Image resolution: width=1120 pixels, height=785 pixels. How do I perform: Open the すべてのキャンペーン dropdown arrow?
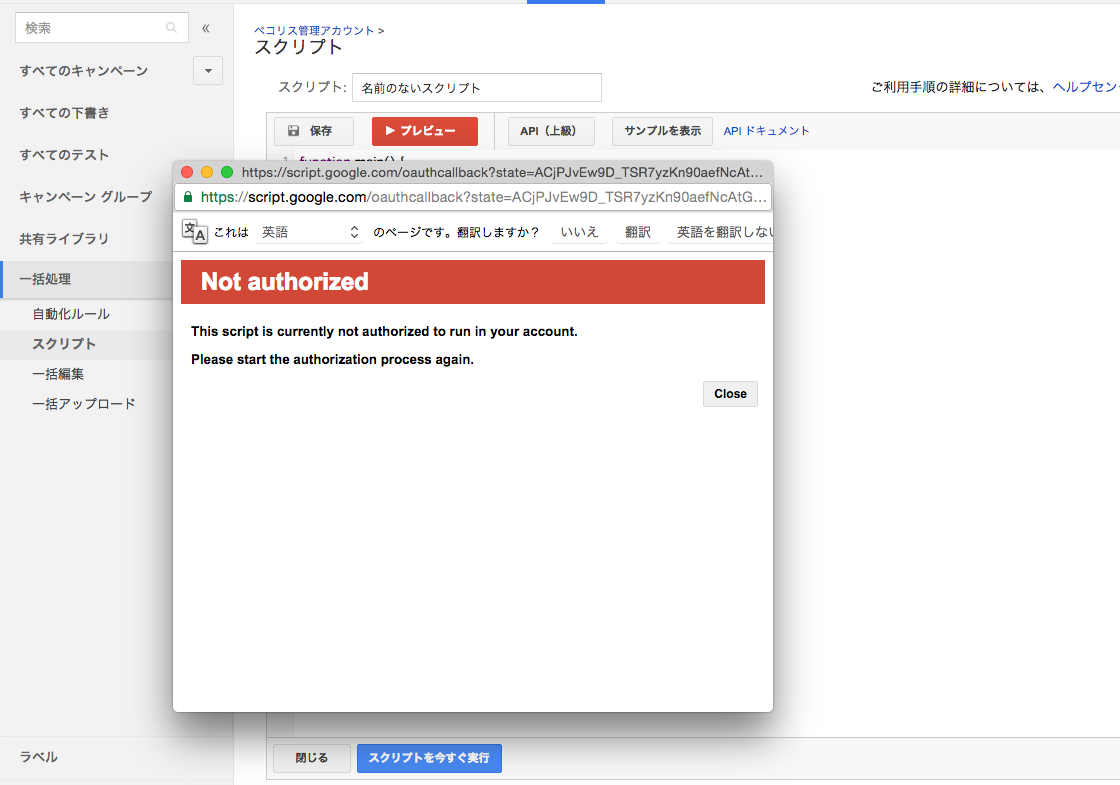tap(208, 71)
